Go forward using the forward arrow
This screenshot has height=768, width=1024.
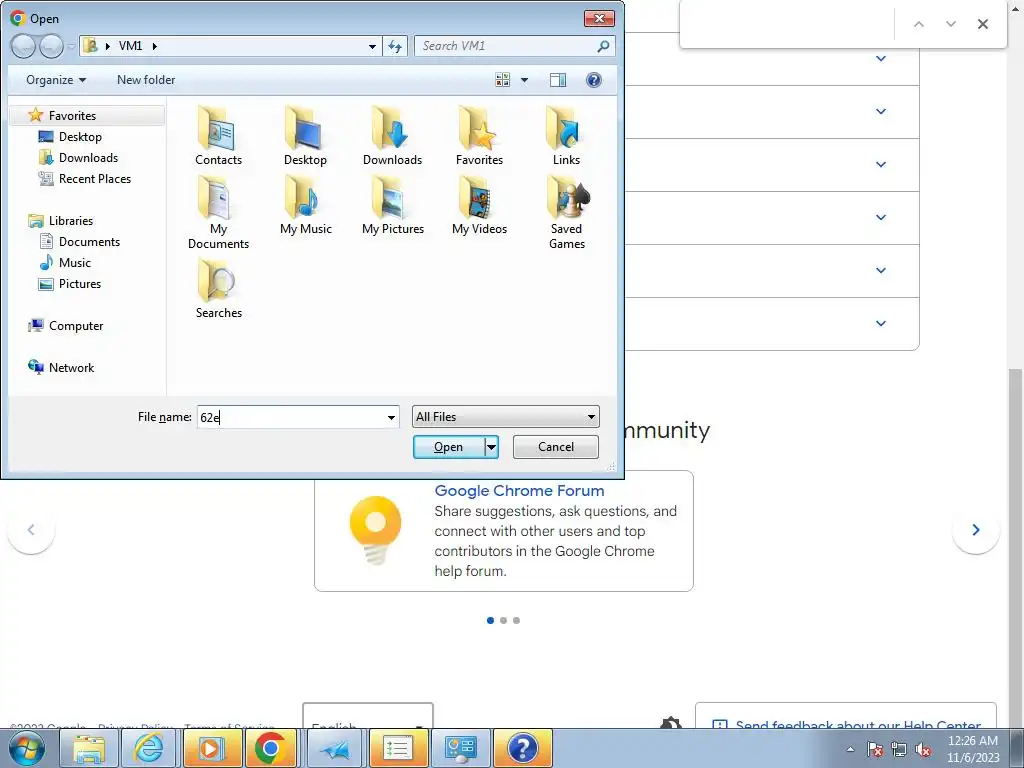pyautogui.click(x=51, y=46)
